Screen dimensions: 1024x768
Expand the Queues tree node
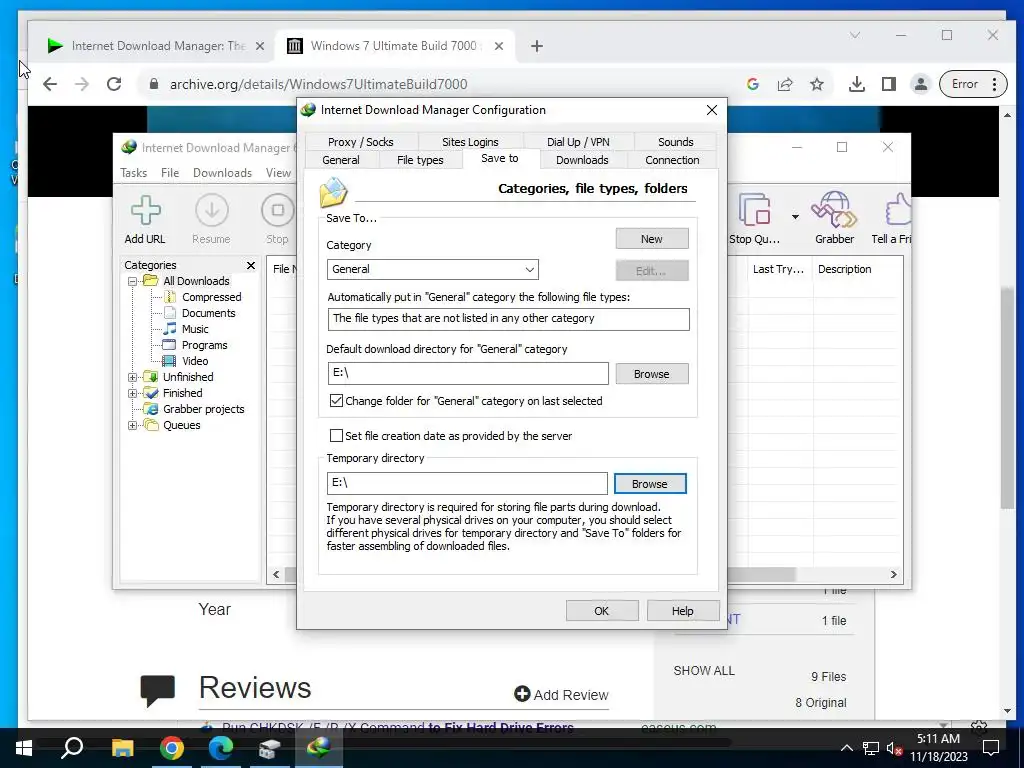click(x=133, y=425)
